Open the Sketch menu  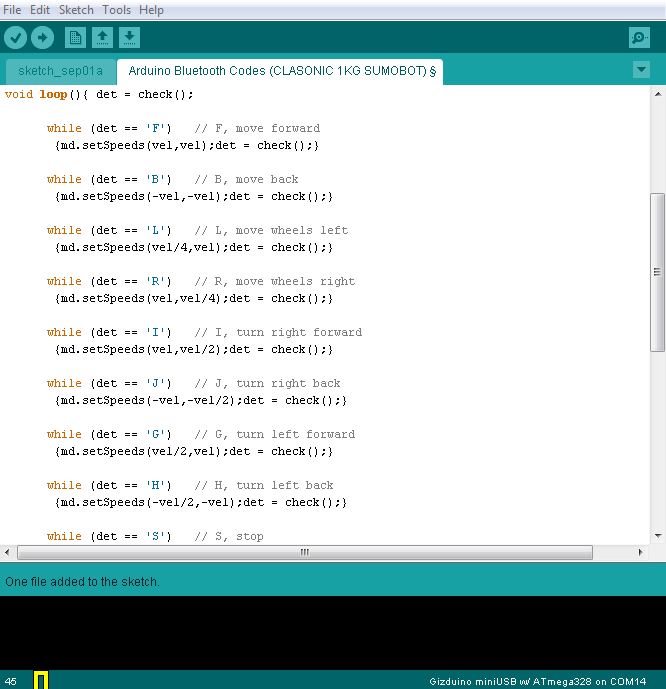pyautogui.click(x=76, y=10)
